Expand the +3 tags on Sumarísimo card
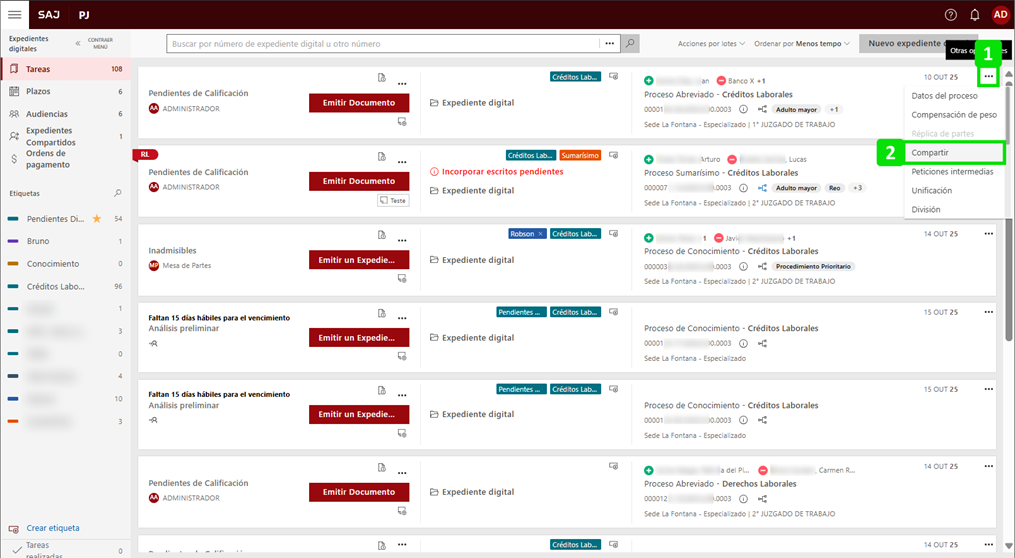Screen dimensions: 1015x558 [857, 188]
